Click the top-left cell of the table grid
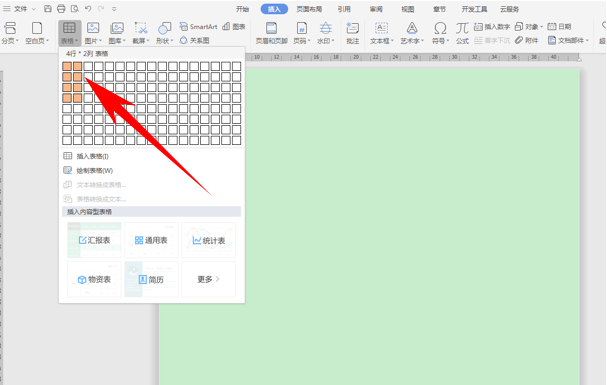Image resolution: width=607 pixels, height=385 pixels. (x=67, y=66)
